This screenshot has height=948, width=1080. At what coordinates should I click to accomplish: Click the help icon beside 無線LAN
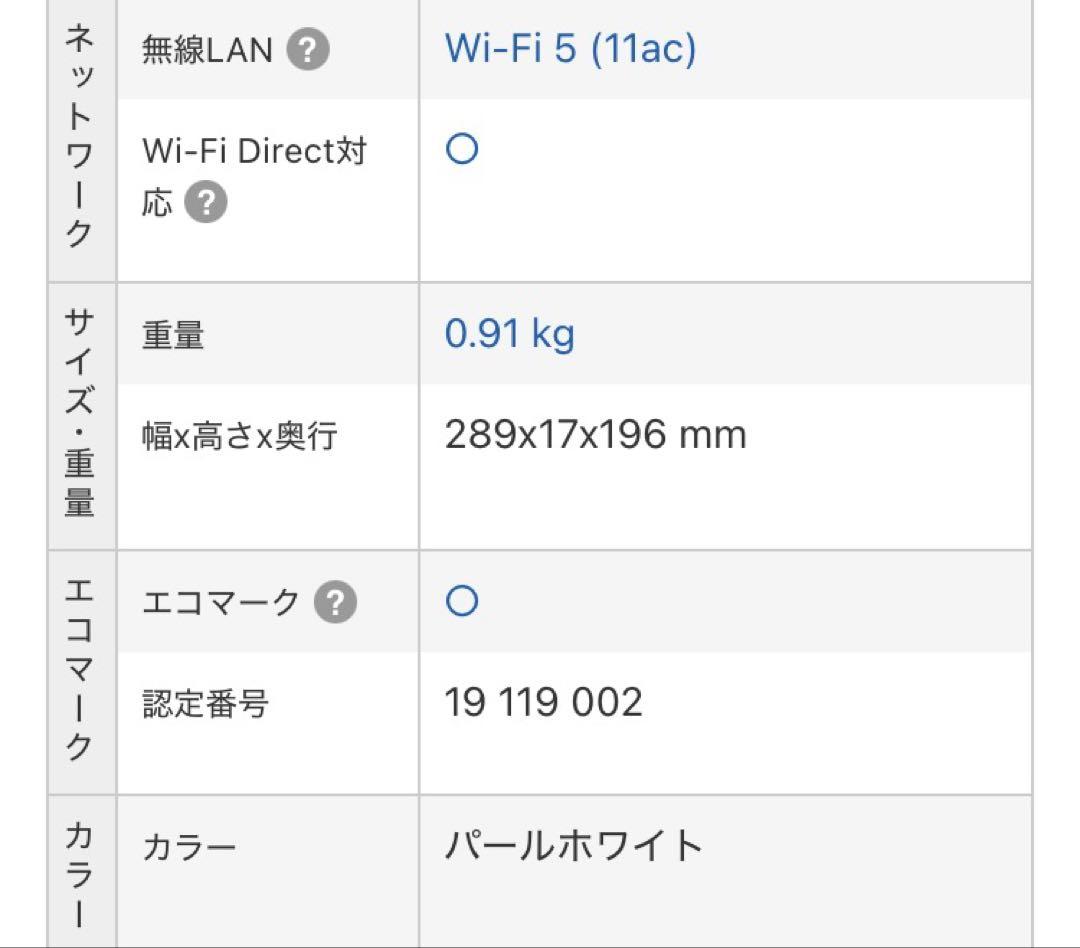(308, 50)
